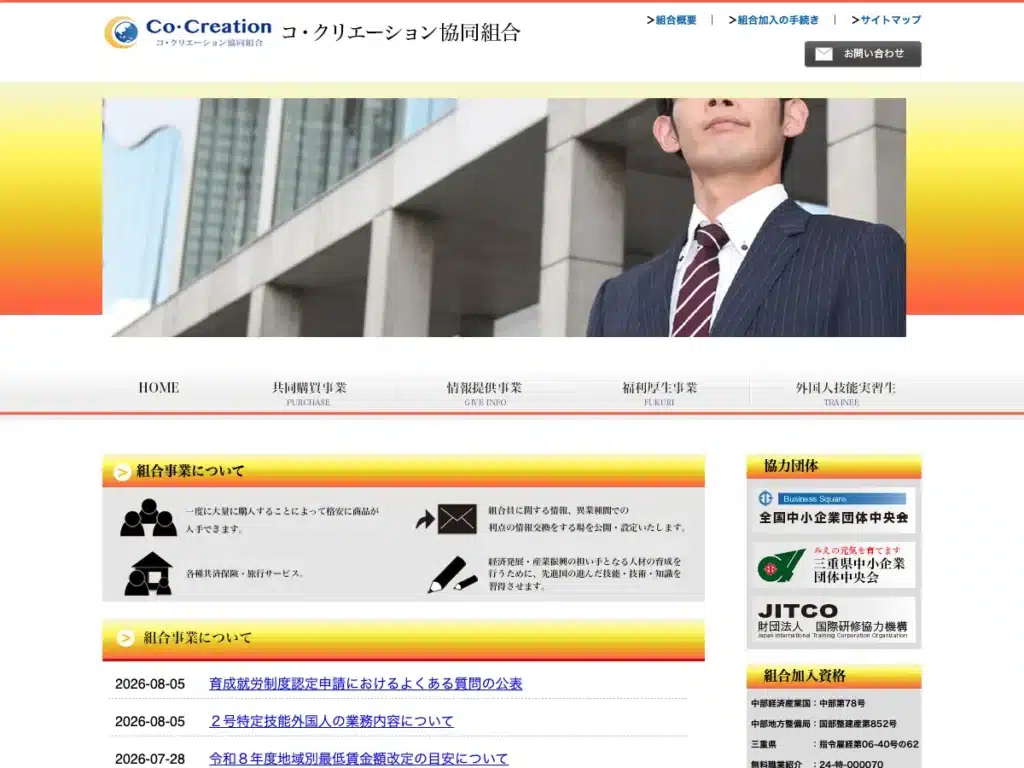
Task: Open the 情報提供事業 GIVE INFO menu
Action: [485, 393]
